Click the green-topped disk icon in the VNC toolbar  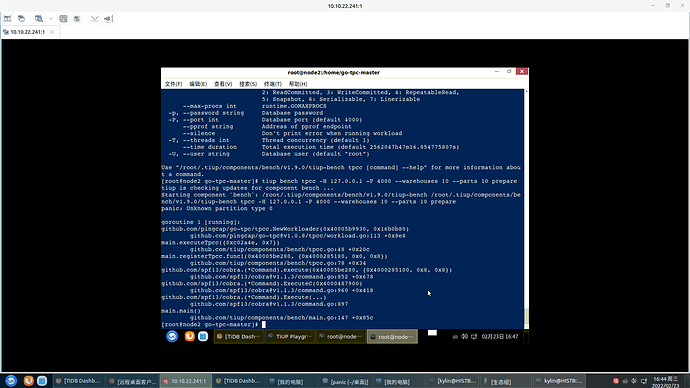tap(77, 18)
